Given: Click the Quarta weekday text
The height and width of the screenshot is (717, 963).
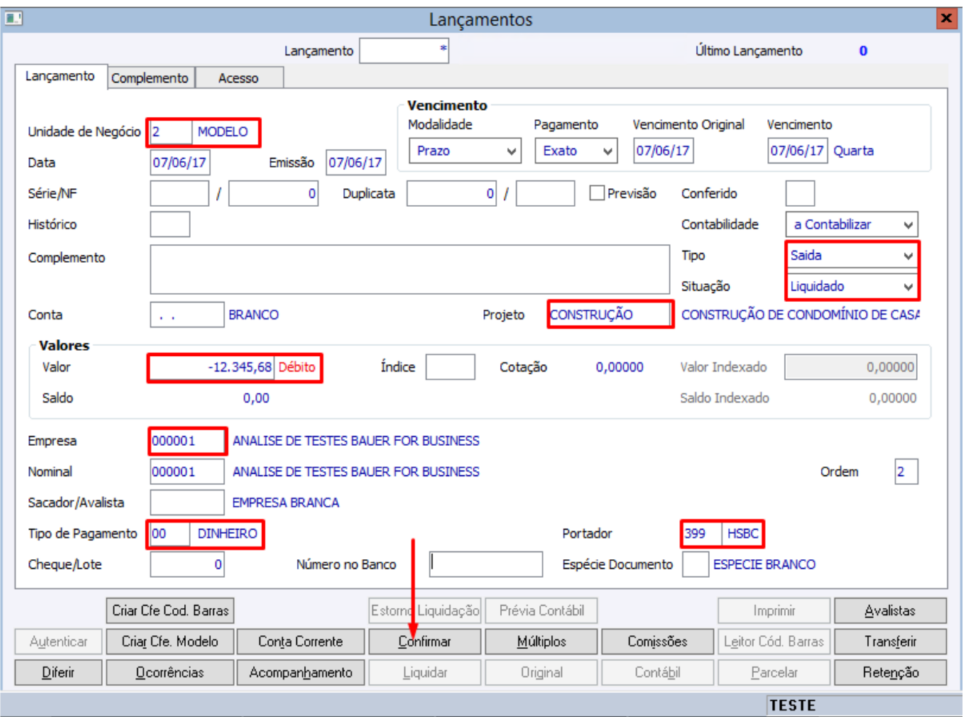Looking at the screenshot, I should click(853, 151).
